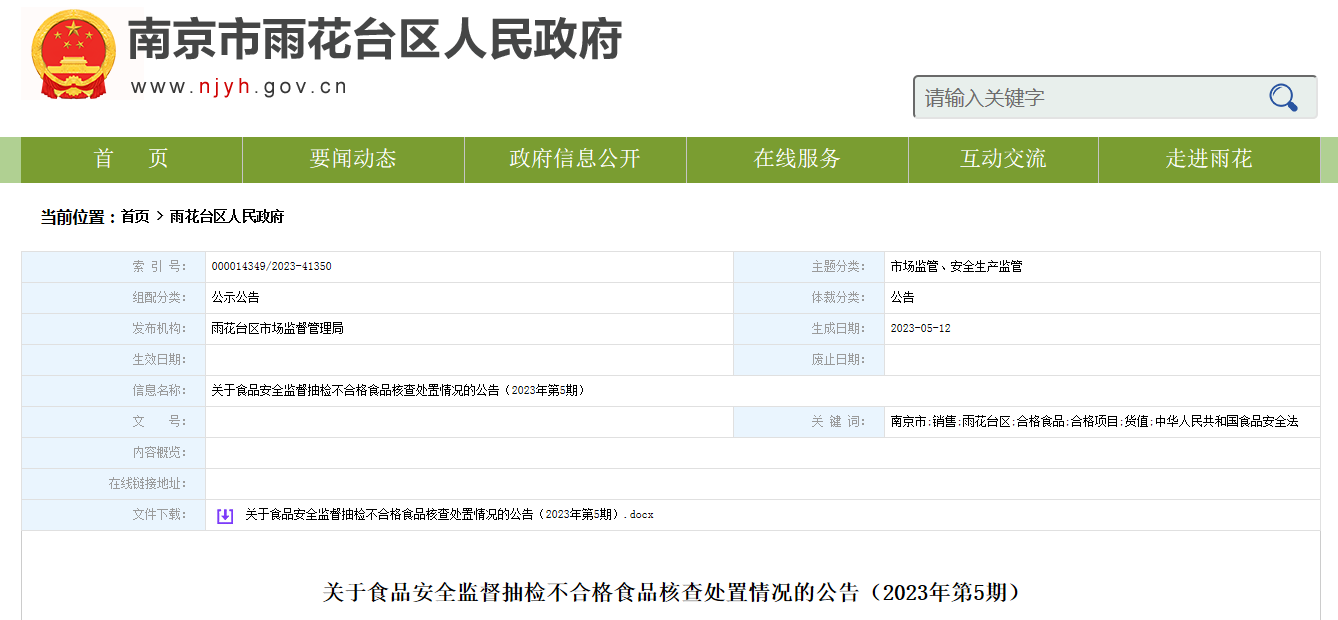Click the magnifier search icon
The image size is (1338, 620).
pyautogui.click(x=1283, y=97)
